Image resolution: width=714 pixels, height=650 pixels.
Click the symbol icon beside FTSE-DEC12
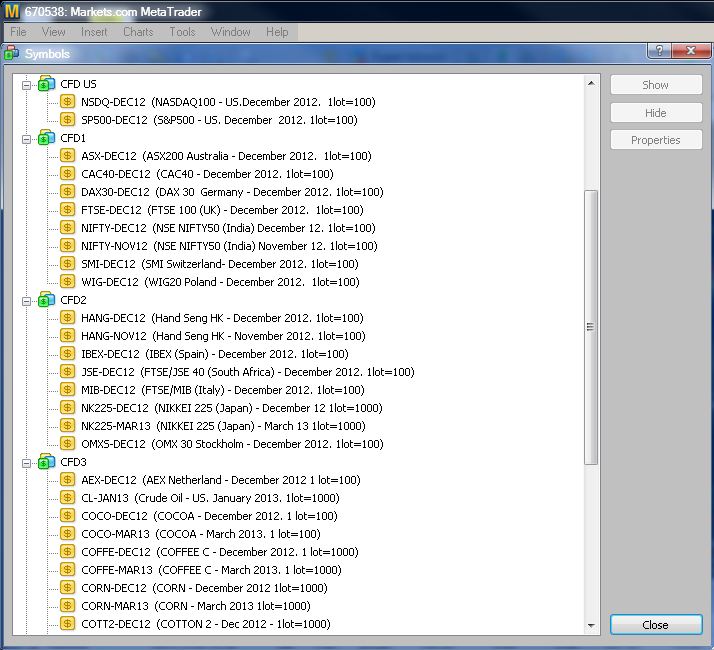coord(67,210)
